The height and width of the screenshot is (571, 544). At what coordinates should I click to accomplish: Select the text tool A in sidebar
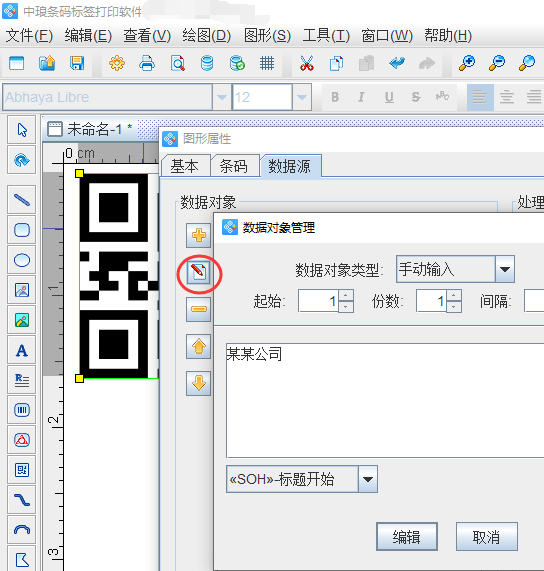pyautogui.click(x=22, y=350)
